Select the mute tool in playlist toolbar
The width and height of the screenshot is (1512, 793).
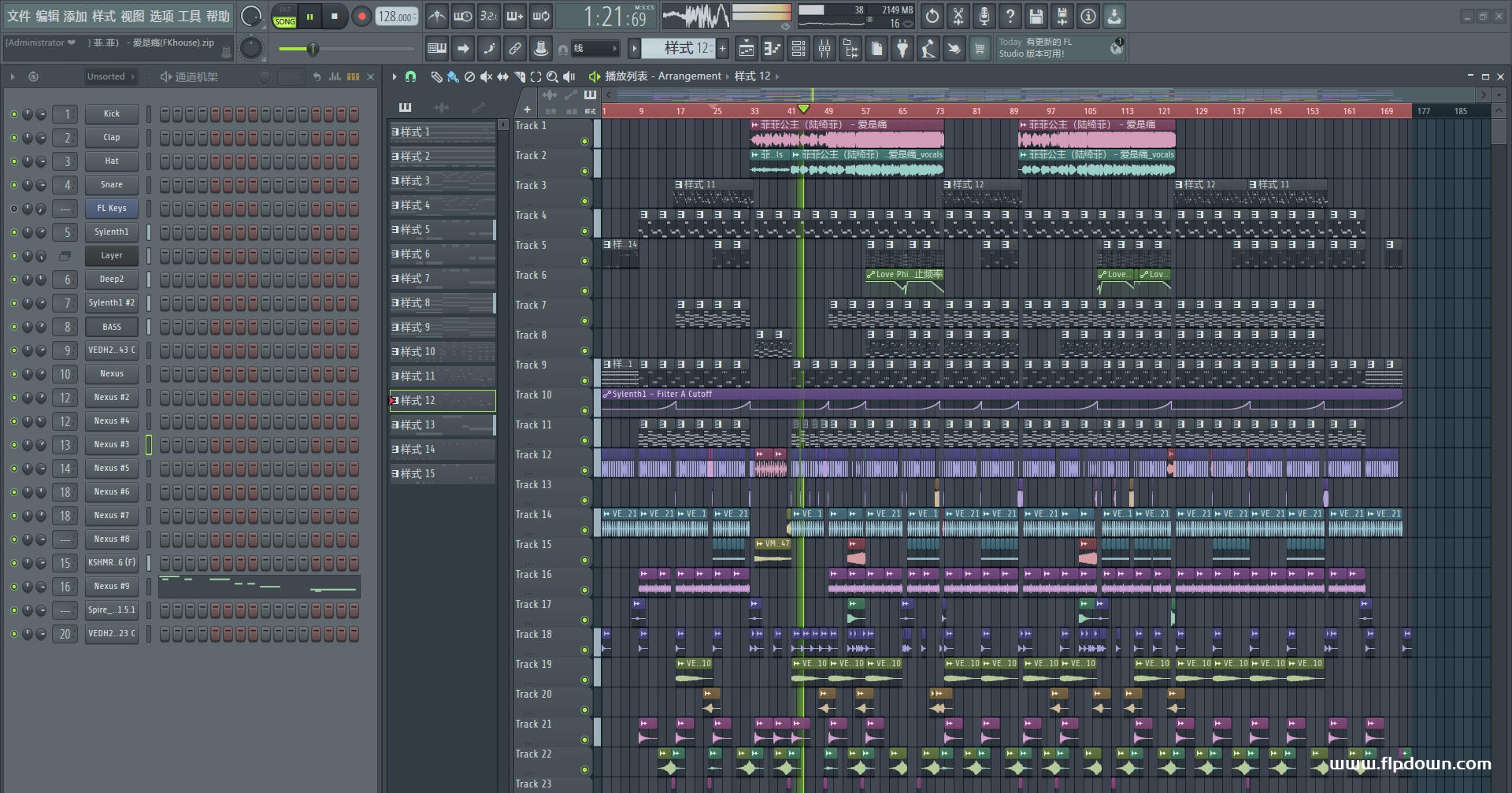pos(486,76)
